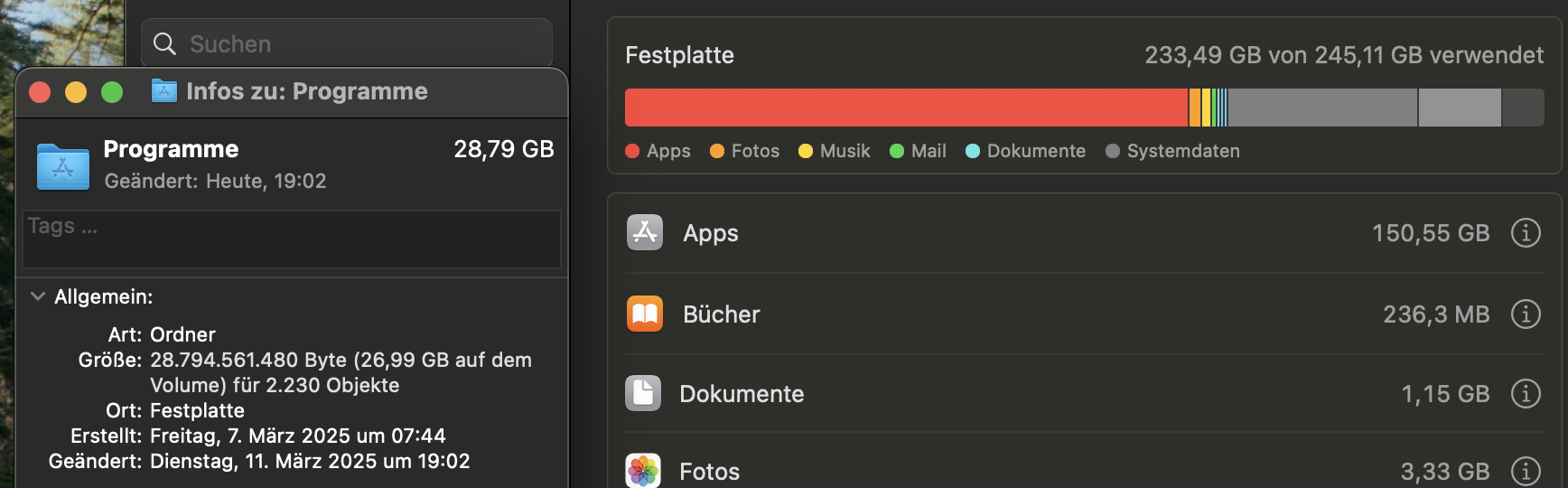This screenshot has height=488, width=1568.
Task: Click the search magnifier icon
Action: tap(164, 44)
